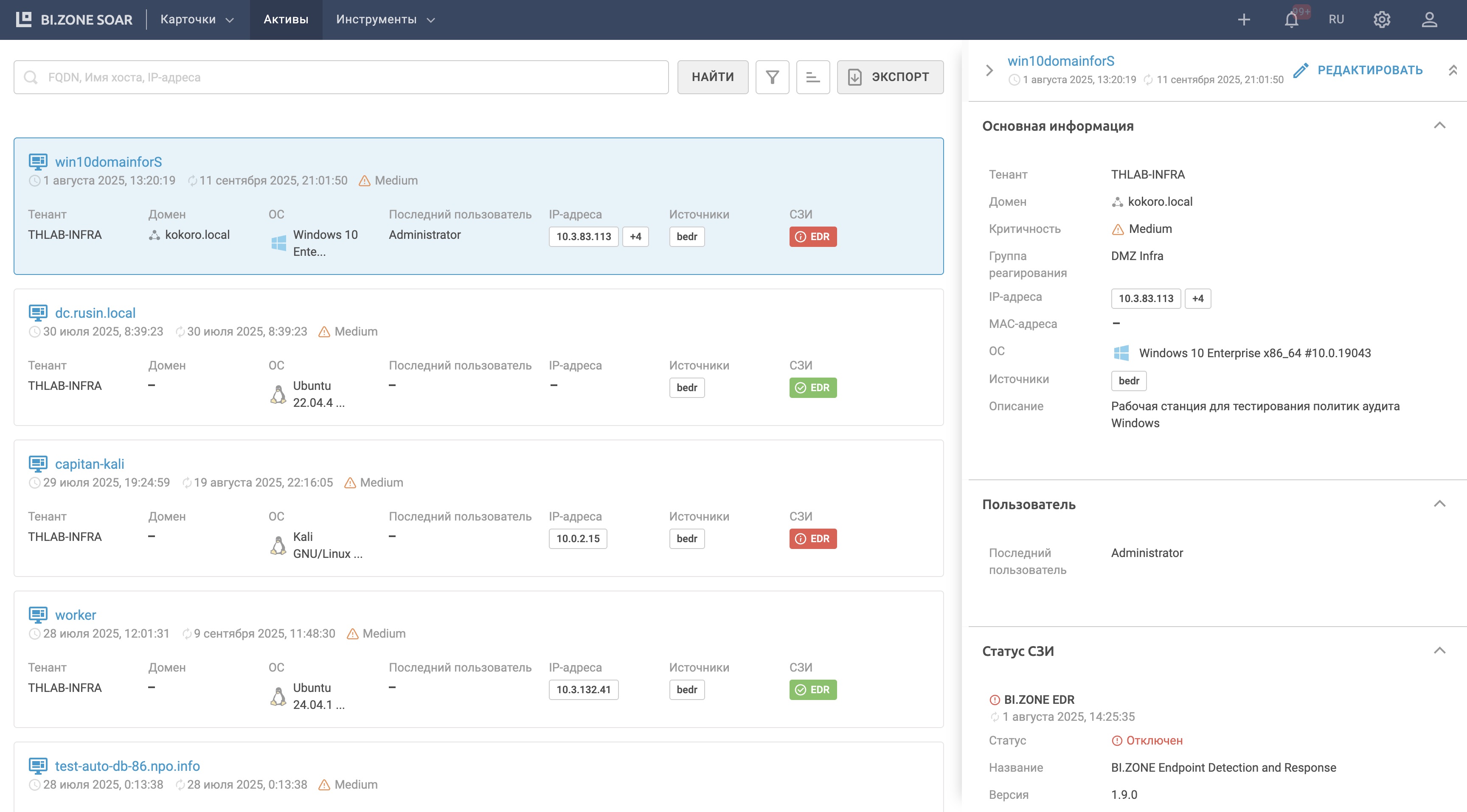This screenshot has height=812, width=1467.
Task: Open the user profile icon
Action: (x=1429, y=20)
